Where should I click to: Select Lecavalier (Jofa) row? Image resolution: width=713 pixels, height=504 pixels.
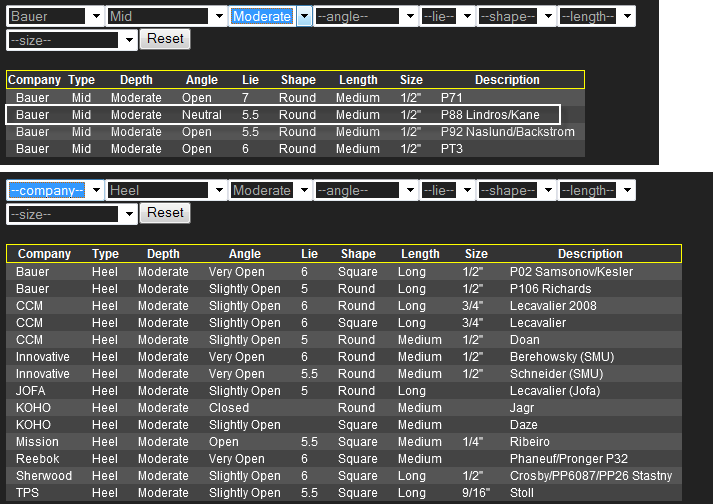pyautogui.click(x=344, y=391)
